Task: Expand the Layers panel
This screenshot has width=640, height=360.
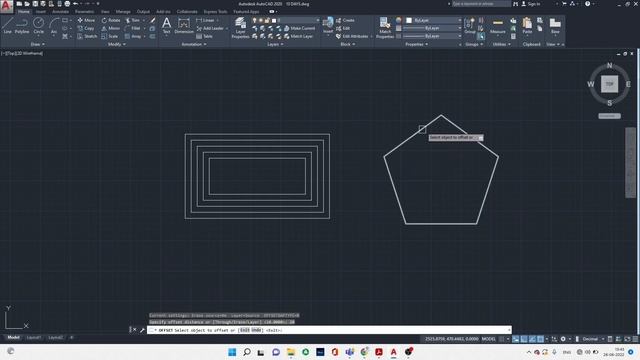Action: pos(275,44)
